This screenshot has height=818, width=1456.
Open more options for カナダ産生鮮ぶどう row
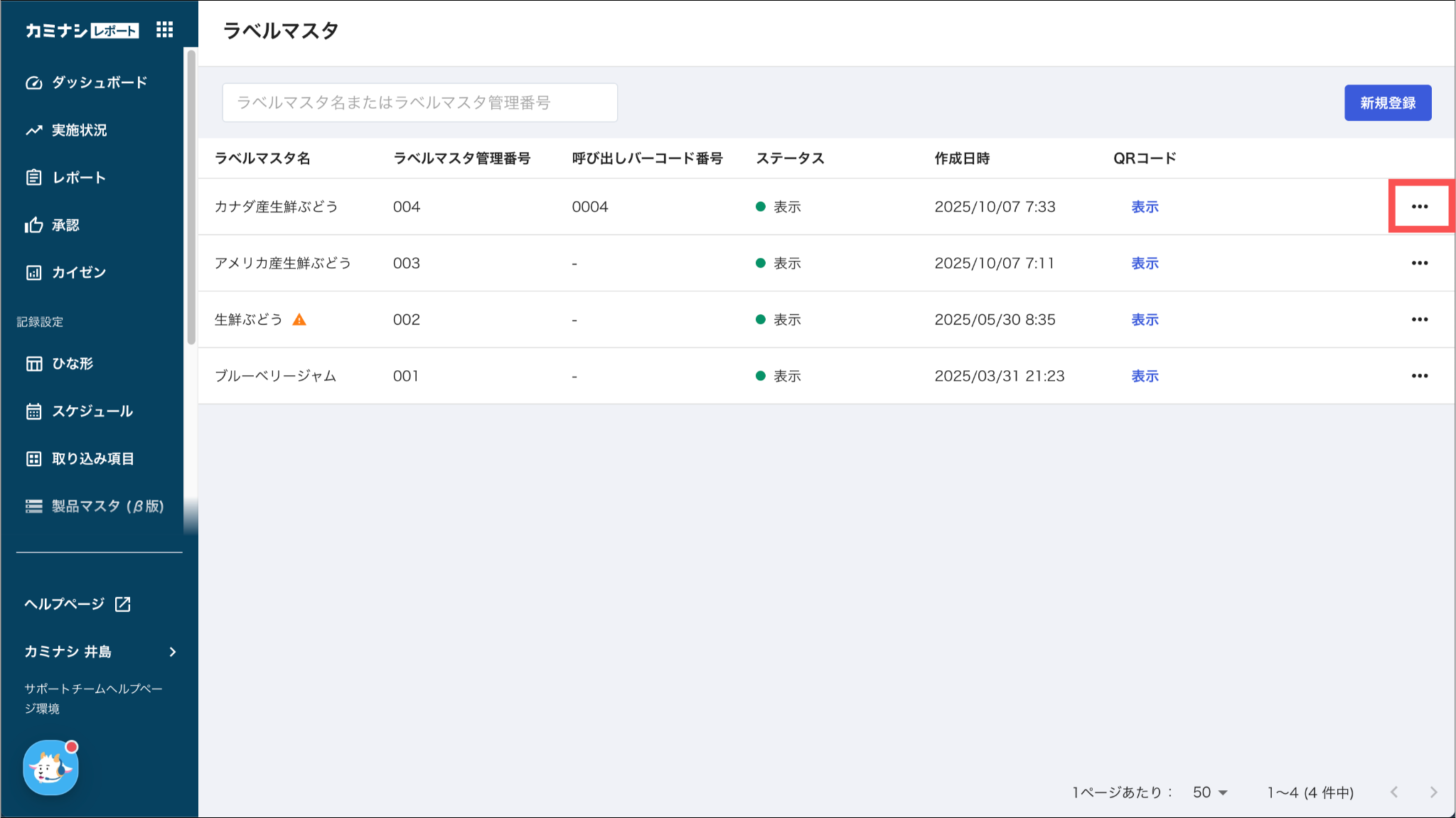pos(1419,207)
